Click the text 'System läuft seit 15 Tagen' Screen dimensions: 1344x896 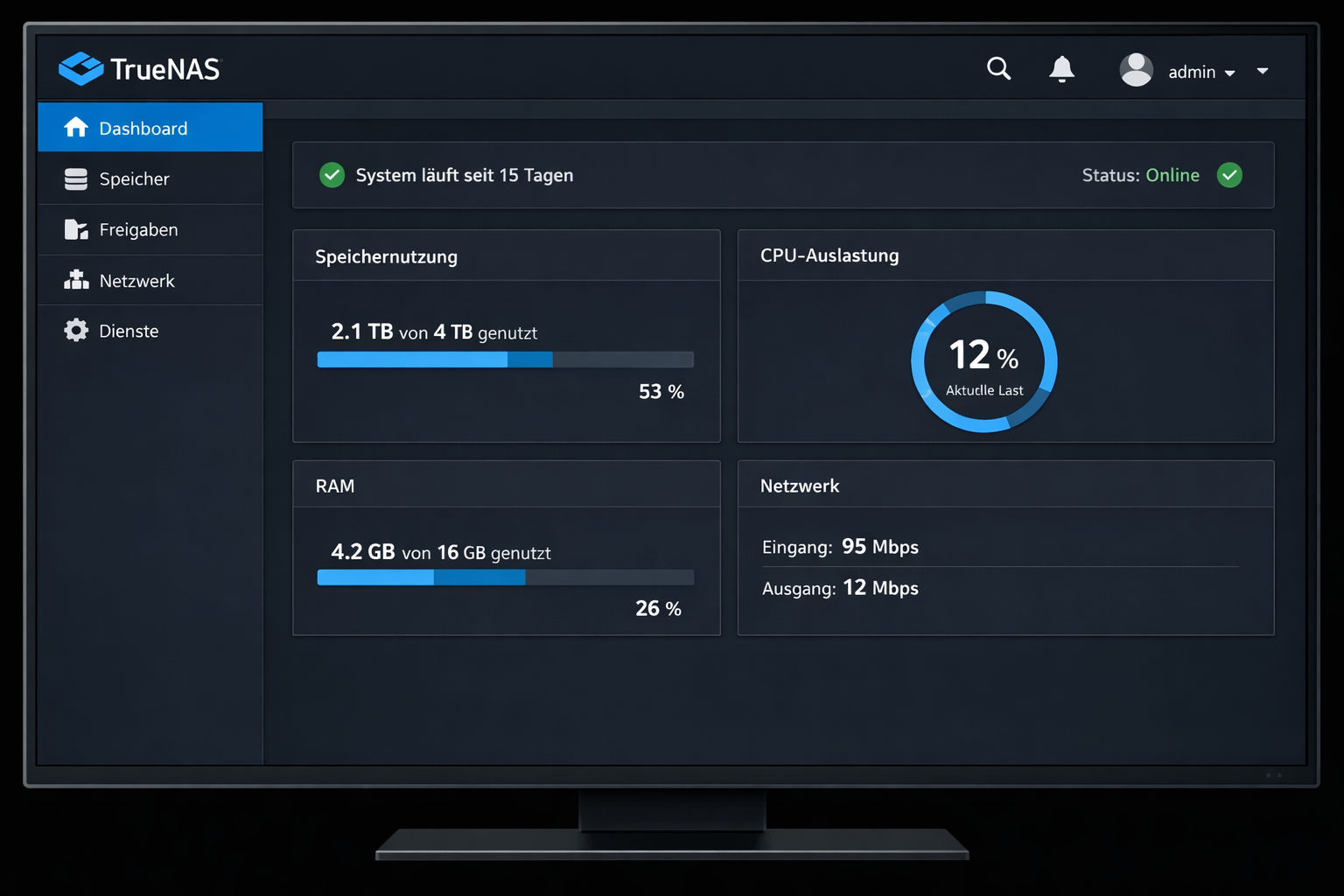[465, 175]
